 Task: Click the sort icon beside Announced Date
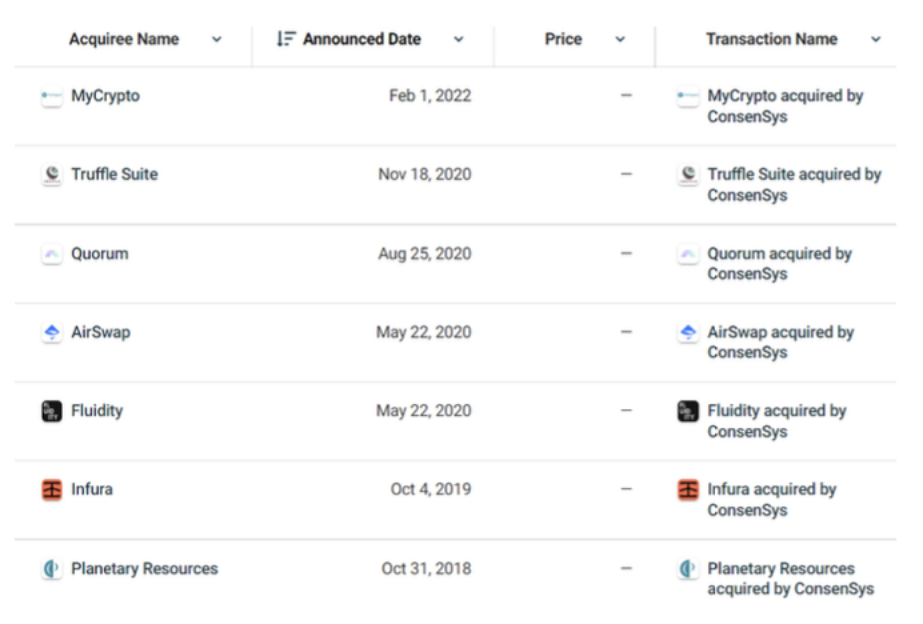pos(286,39)
